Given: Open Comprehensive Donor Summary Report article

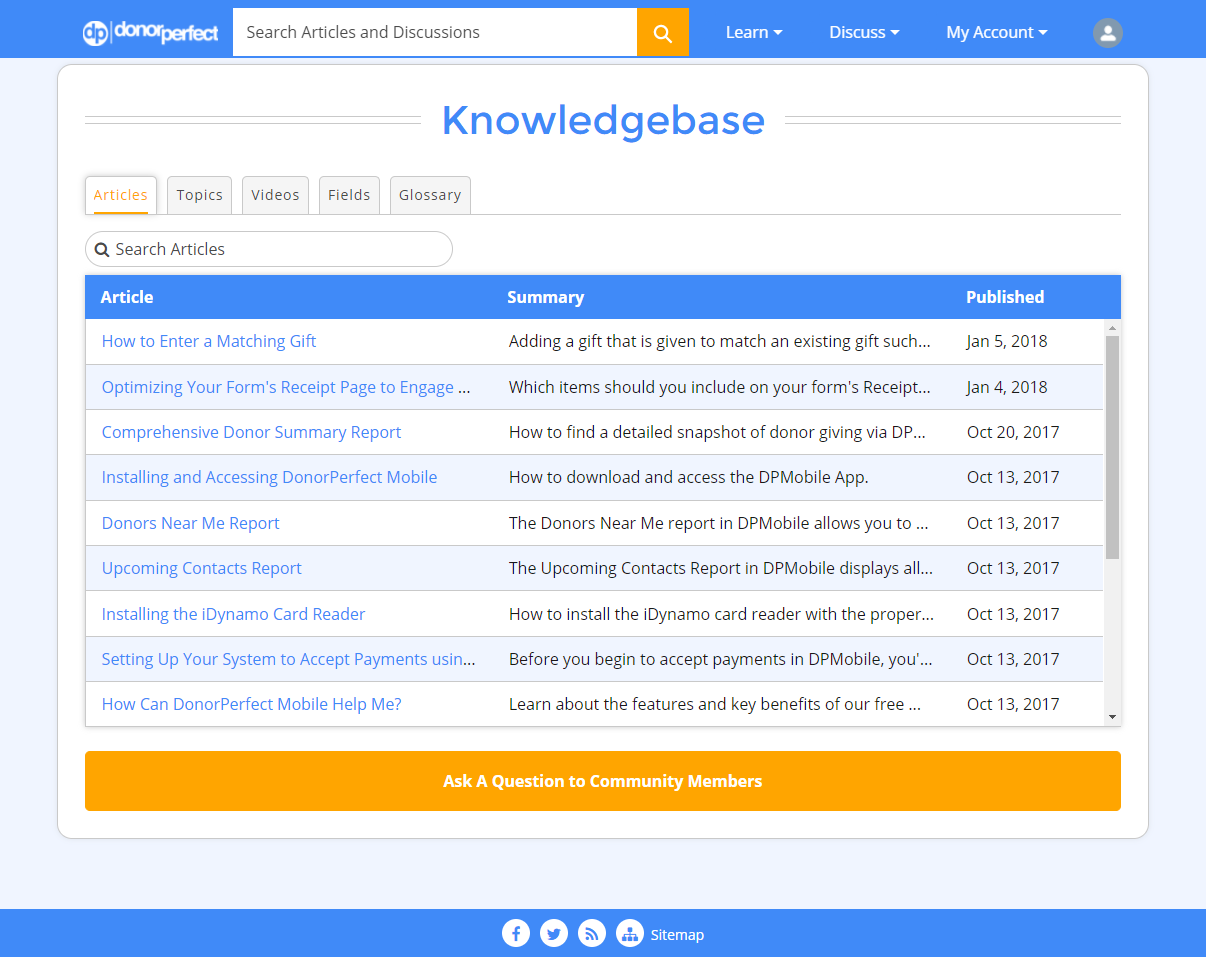Looking at the screenshot, I should 251,432.
